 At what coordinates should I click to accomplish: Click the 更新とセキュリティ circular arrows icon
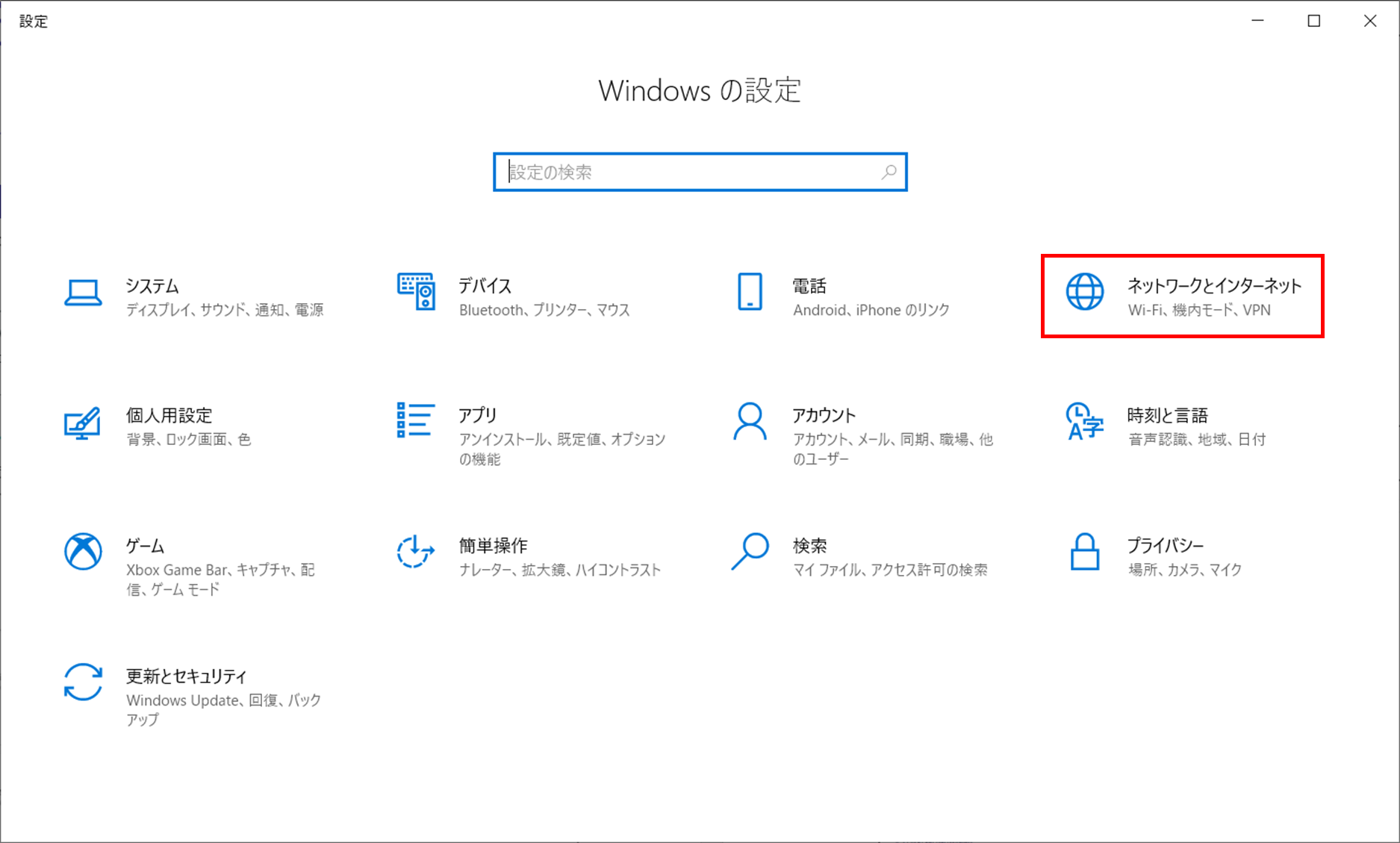click(x=83, y=682)
